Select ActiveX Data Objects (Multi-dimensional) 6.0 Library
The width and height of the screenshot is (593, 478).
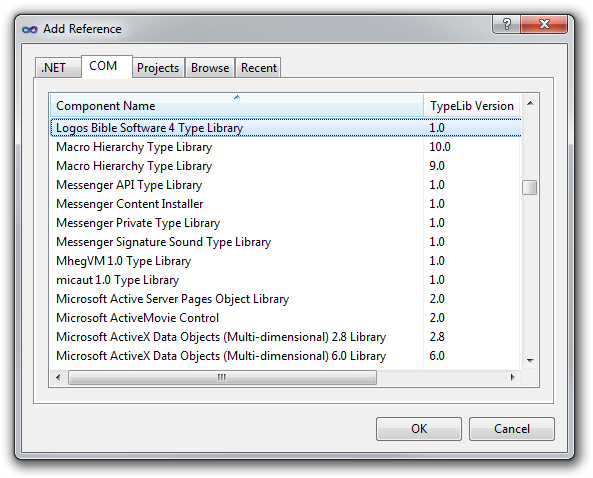[286, 356]
